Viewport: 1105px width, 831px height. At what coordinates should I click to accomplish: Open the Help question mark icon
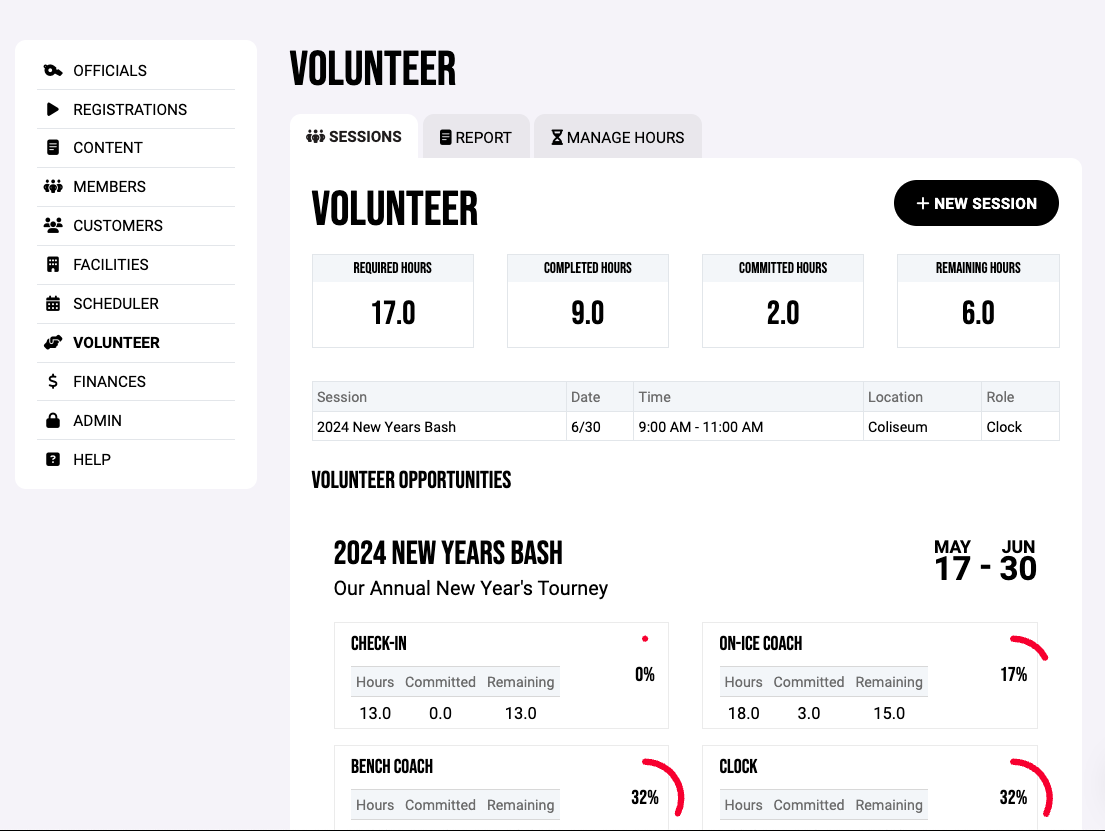point(53,460)
